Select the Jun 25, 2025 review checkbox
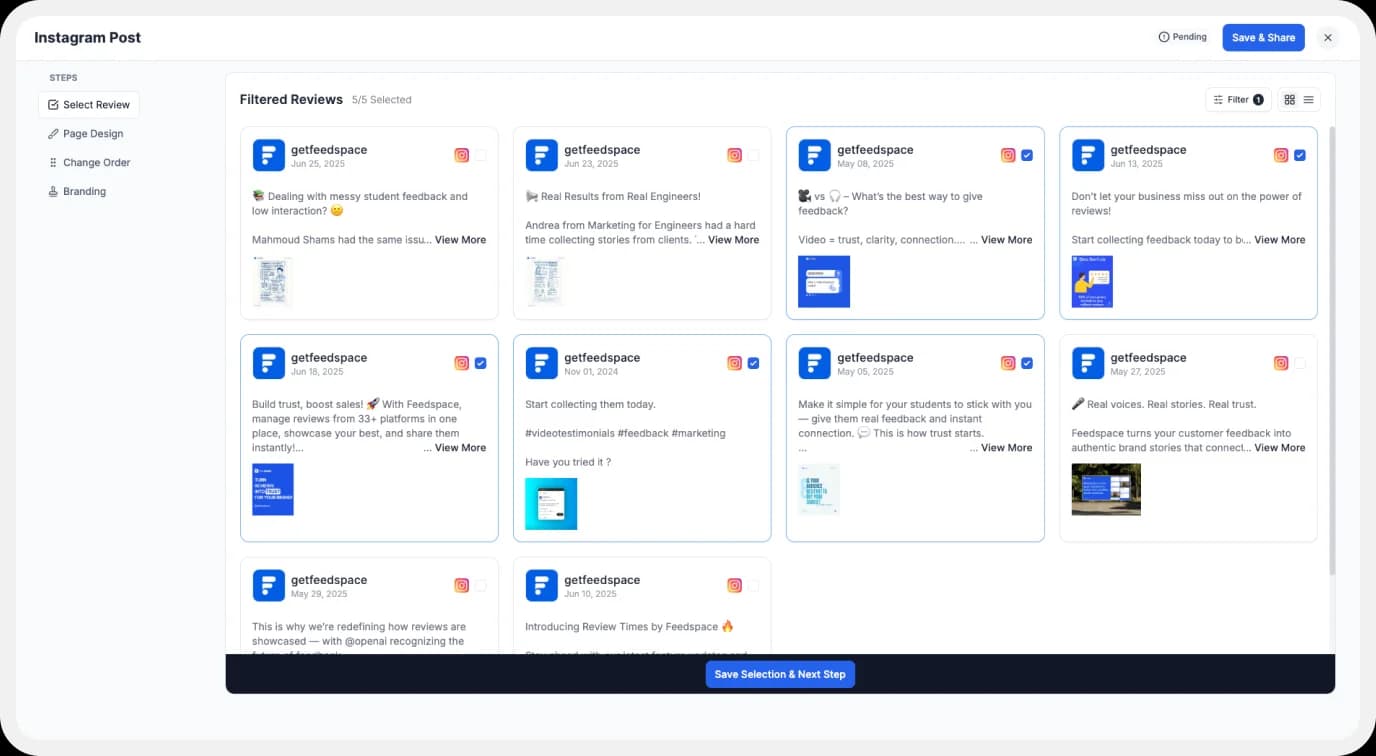The height and width of the screenshot is (756, 1376). (481, 155)
